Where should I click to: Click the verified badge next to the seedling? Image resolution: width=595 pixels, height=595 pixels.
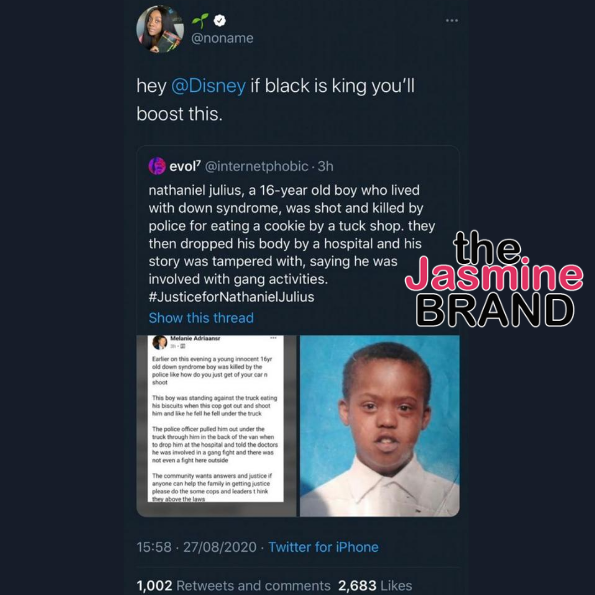tap(220, 20)
